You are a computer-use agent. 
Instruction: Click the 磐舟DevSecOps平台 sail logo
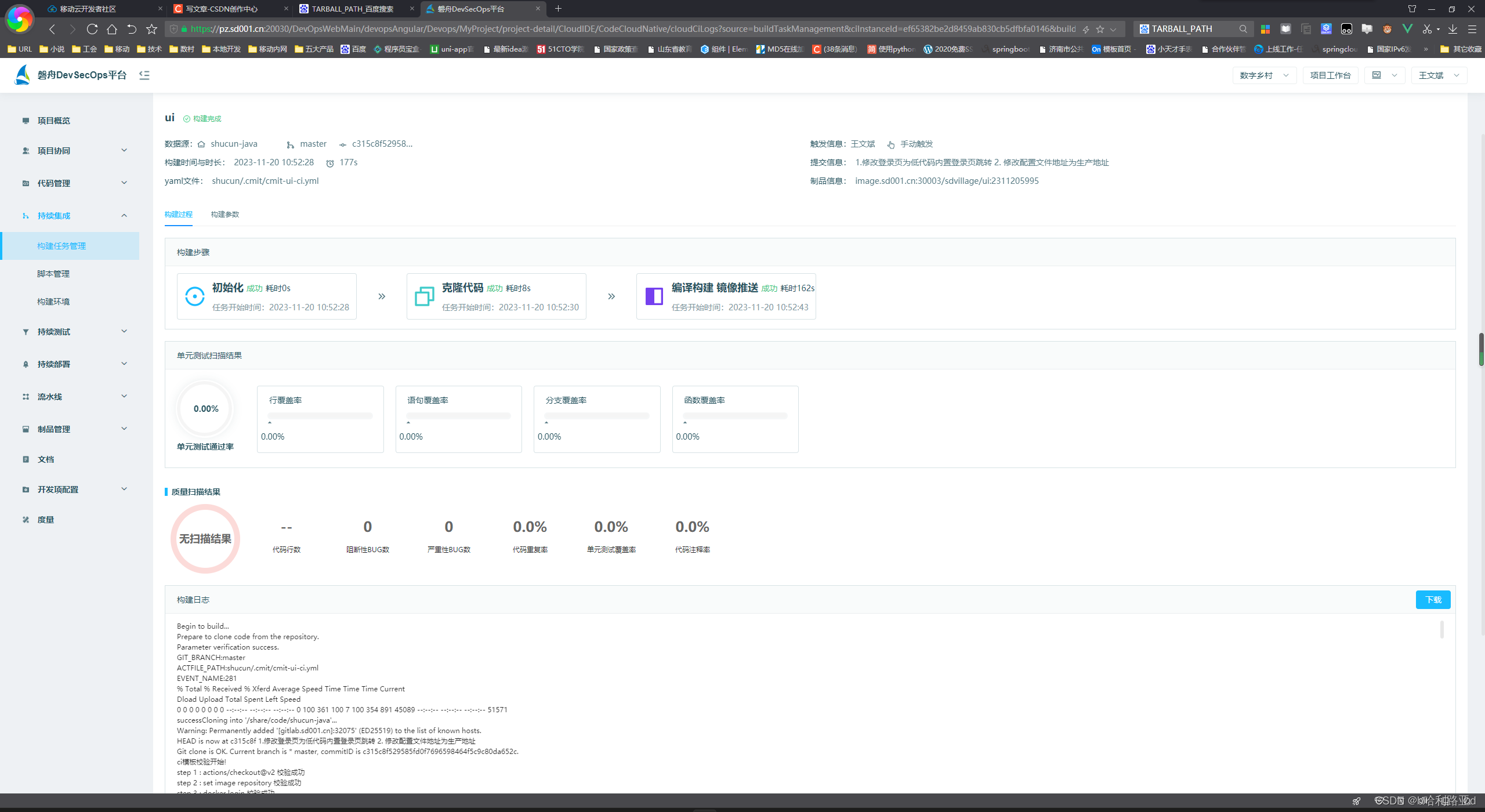click(x=23, y=75)
